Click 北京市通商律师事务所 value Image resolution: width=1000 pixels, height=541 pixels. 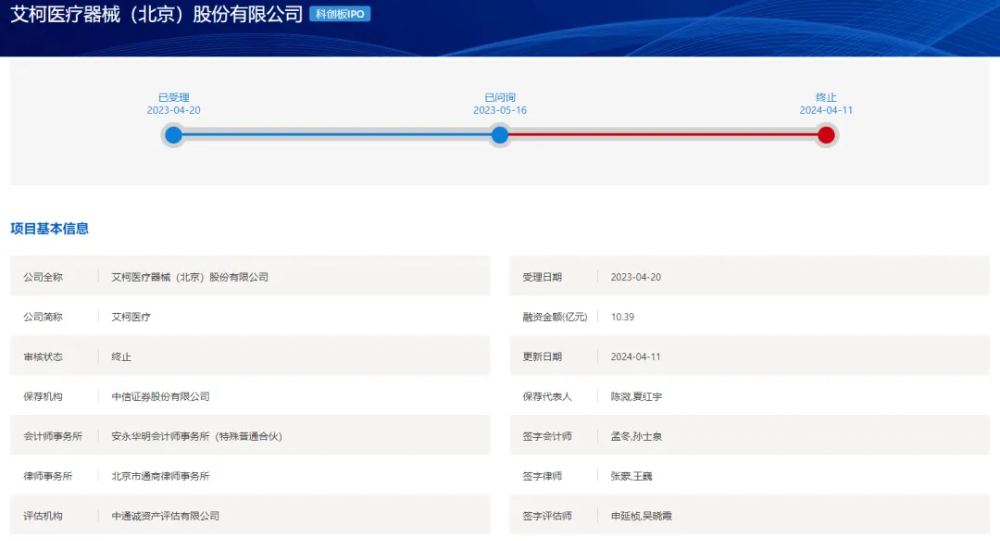pos(160,476)
